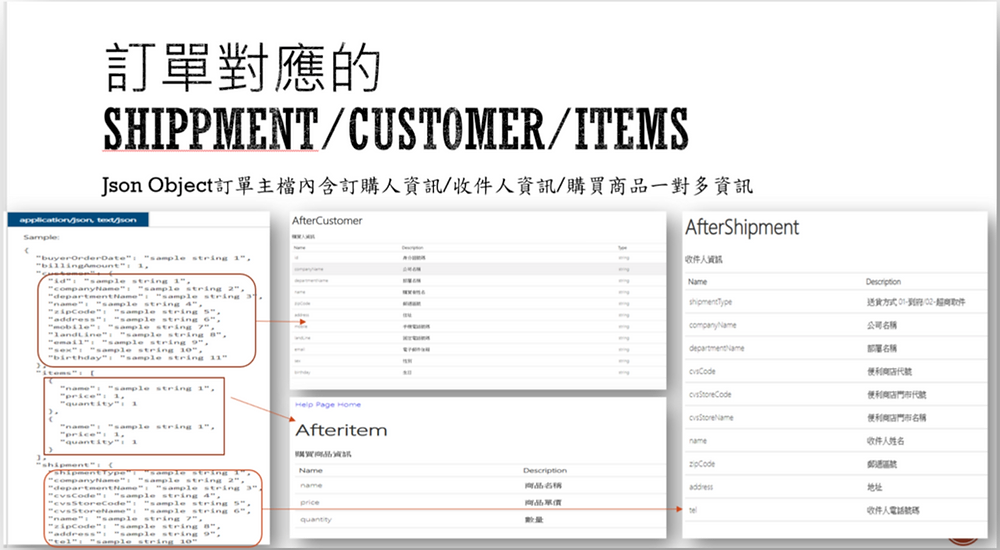Select the application/json, text/json tab
Screen dimensions: 1000x550
[78, 220]
